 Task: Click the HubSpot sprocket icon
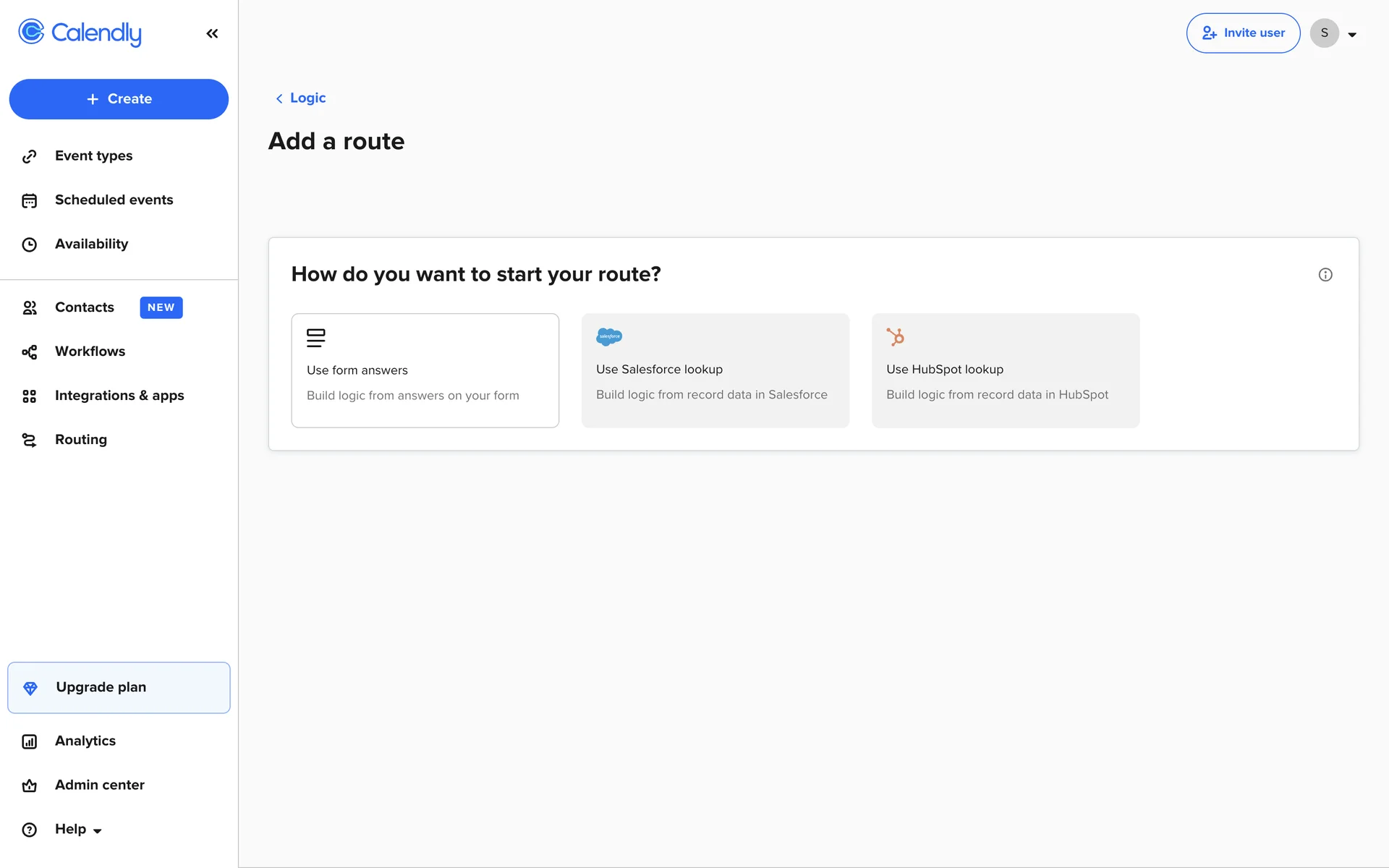point(895,336)
